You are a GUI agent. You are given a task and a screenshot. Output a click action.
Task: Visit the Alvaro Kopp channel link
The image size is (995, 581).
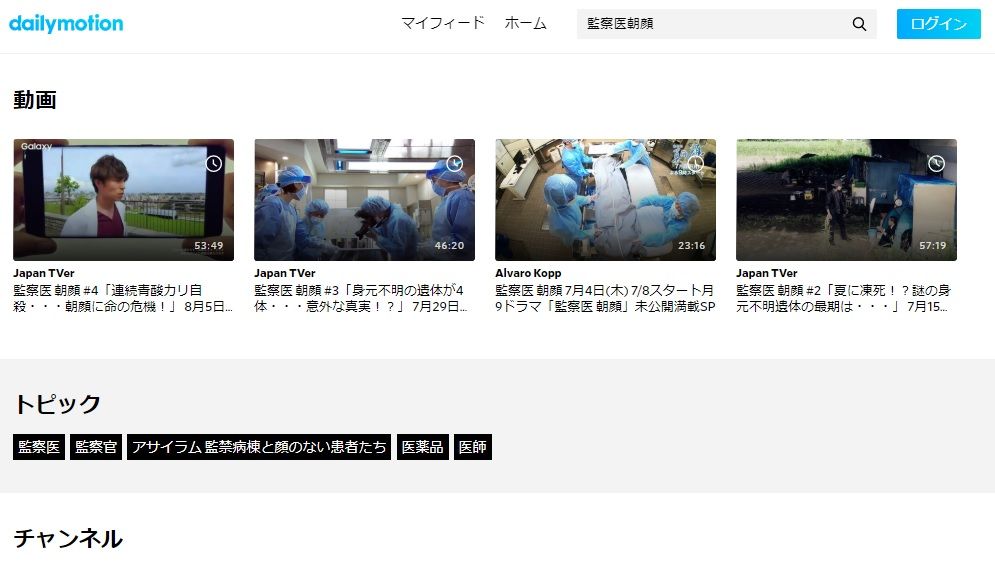[528, 273]
